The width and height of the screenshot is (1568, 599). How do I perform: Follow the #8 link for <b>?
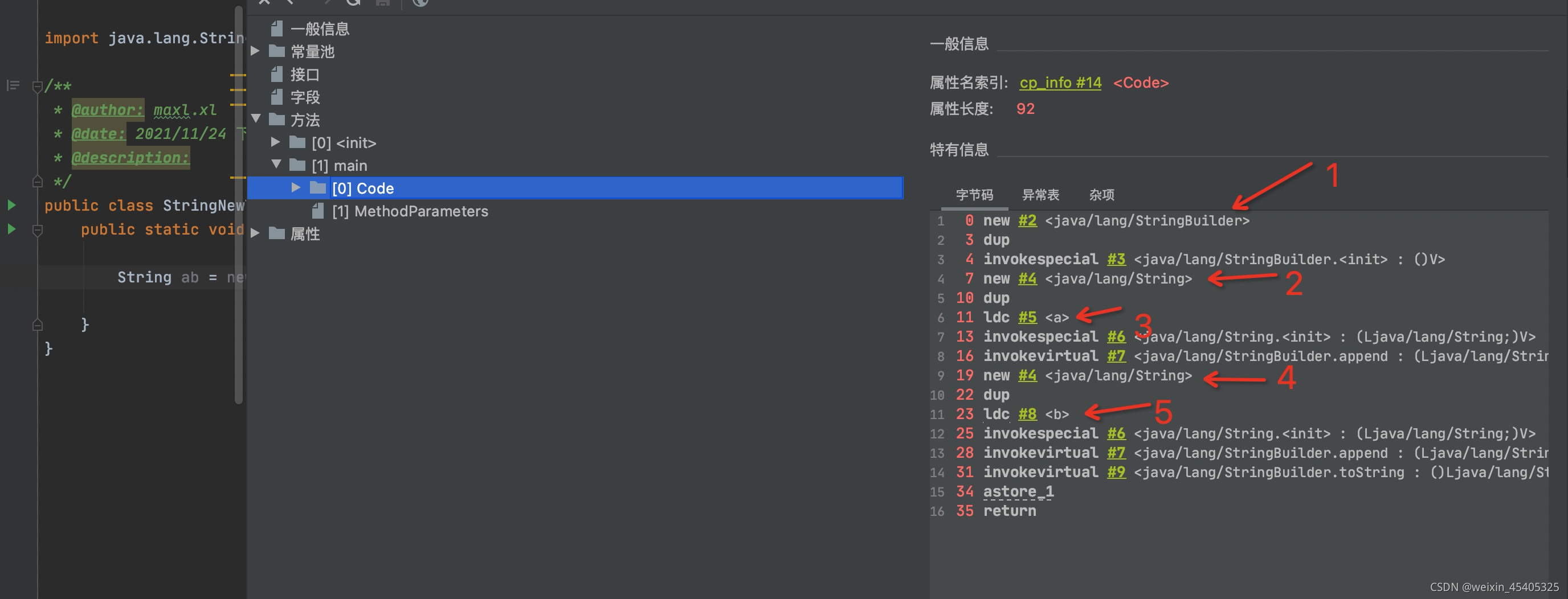[x=1027, y=414]
